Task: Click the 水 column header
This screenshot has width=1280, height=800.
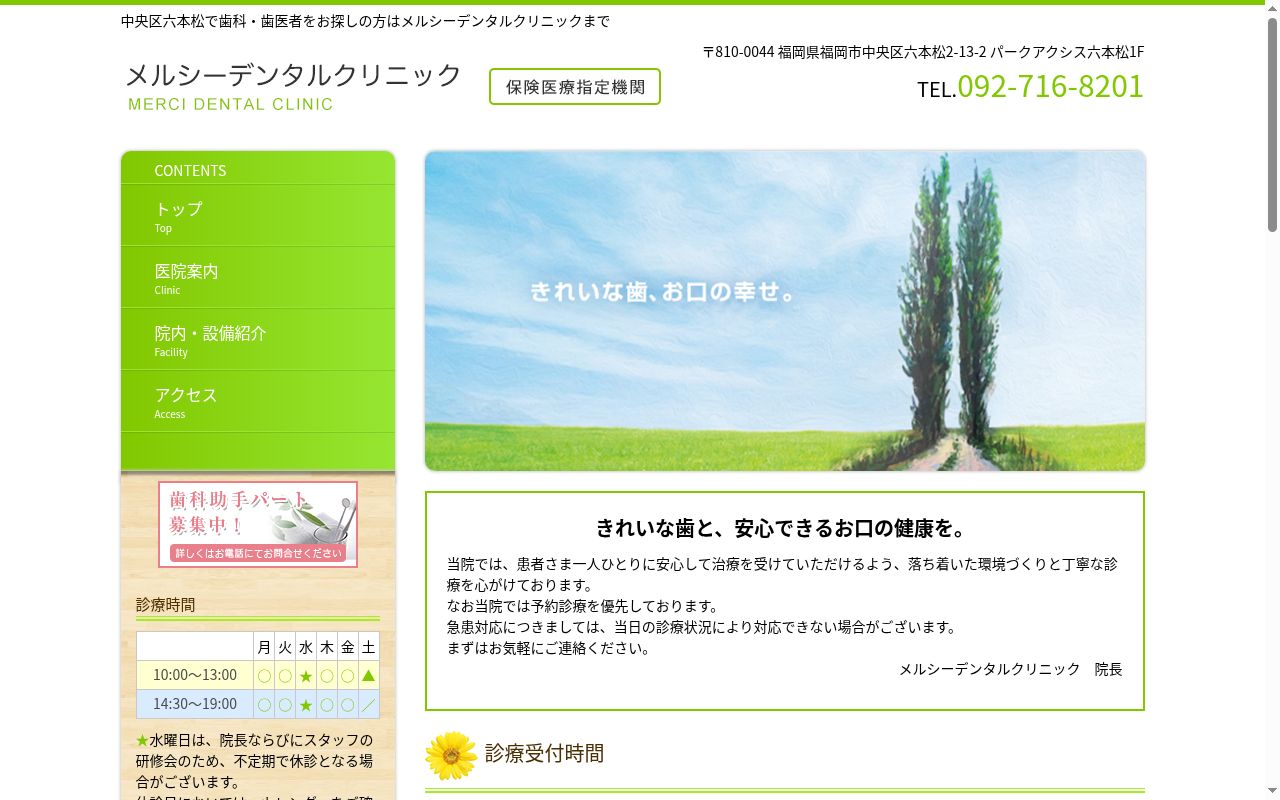Action: coord(306,647)
